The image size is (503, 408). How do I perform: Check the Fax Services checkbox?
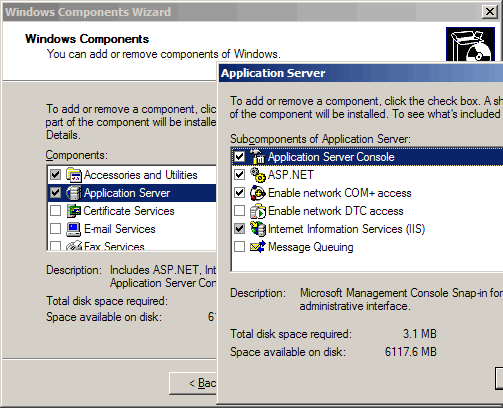coord(55,246)
